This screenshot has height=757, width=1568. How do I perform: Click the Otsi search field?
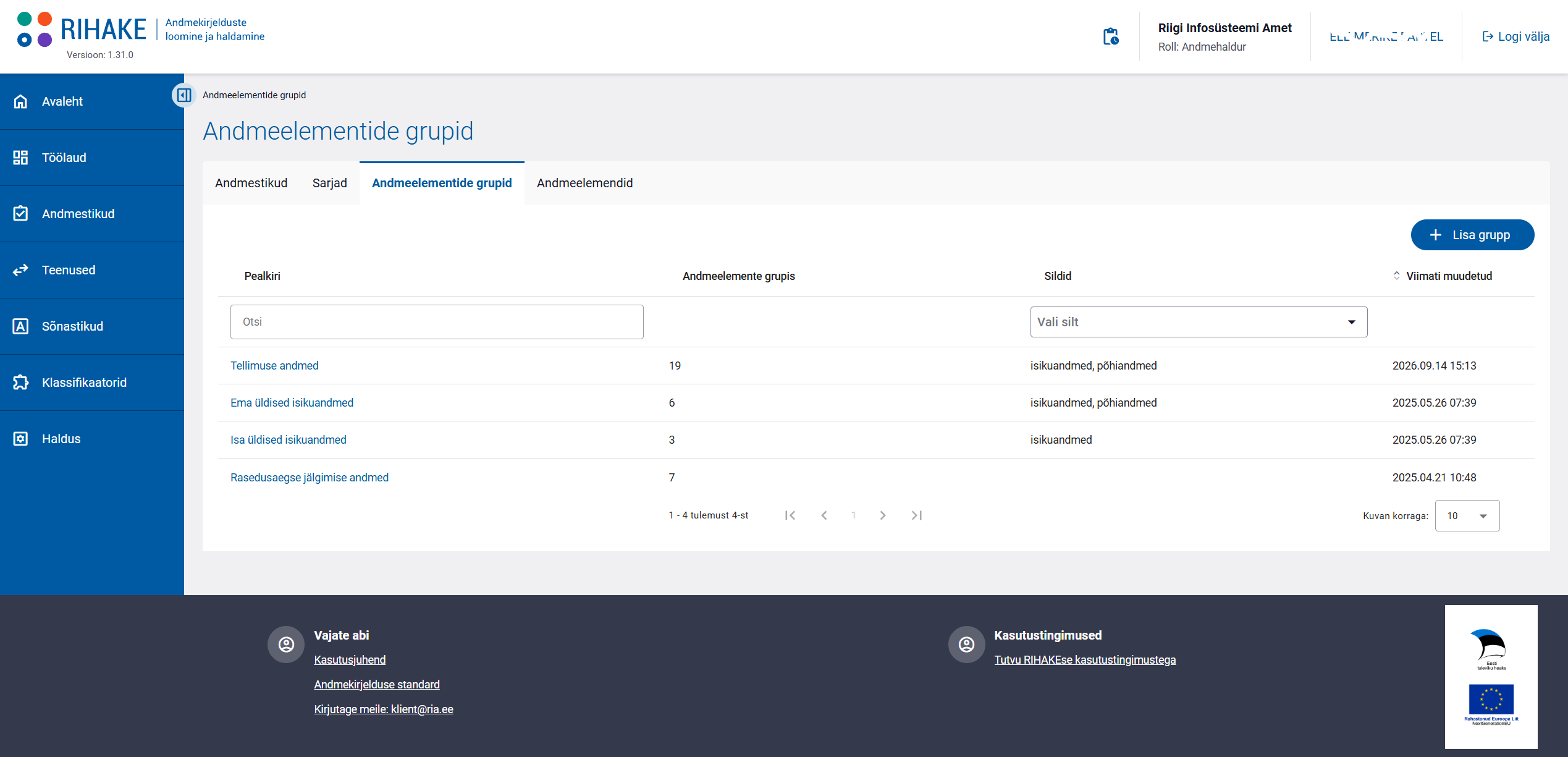point(437,322)
